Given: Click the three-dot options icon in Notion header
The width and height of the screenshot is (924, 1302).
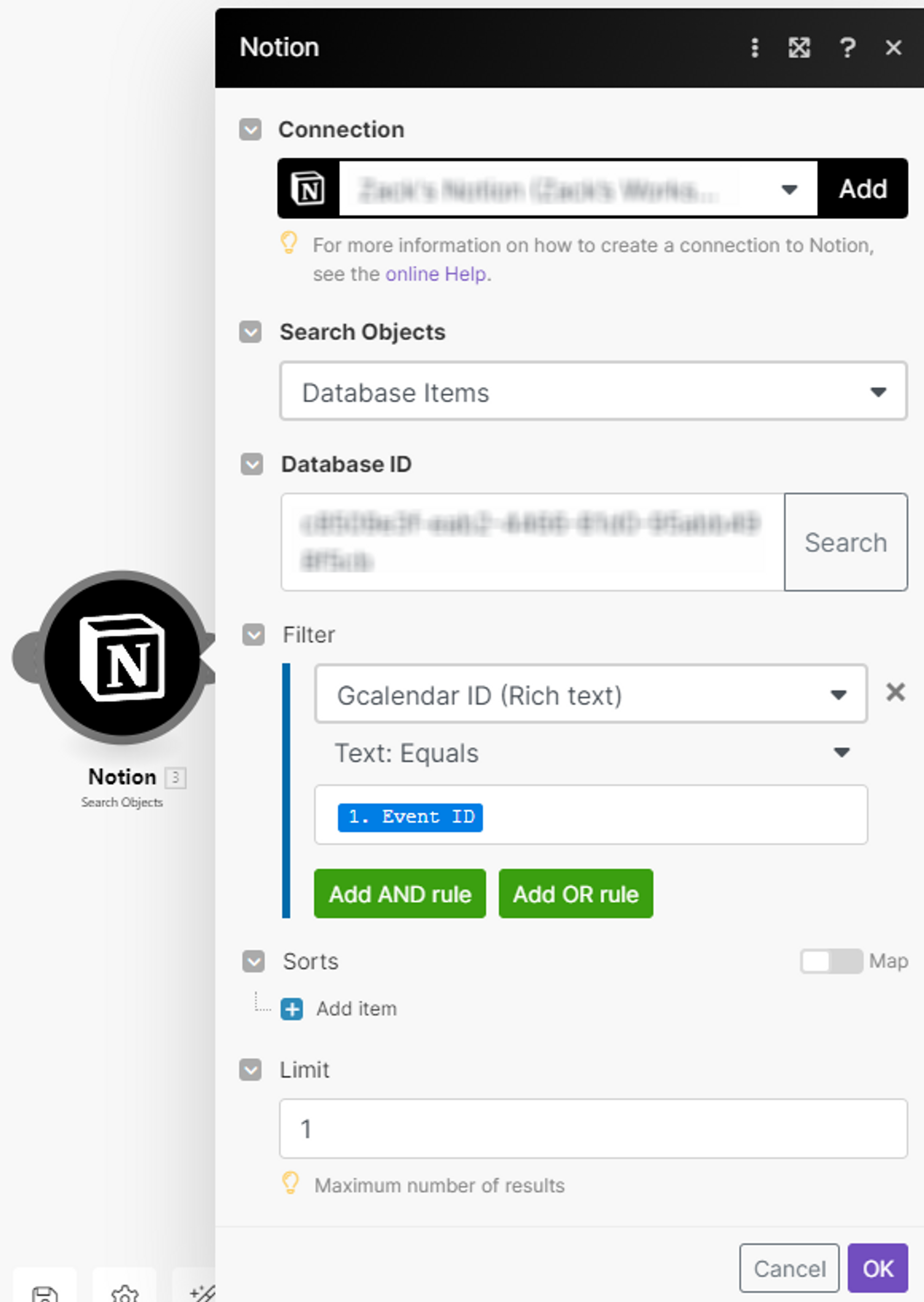Looking at the screenshot, I should [754, 48].
